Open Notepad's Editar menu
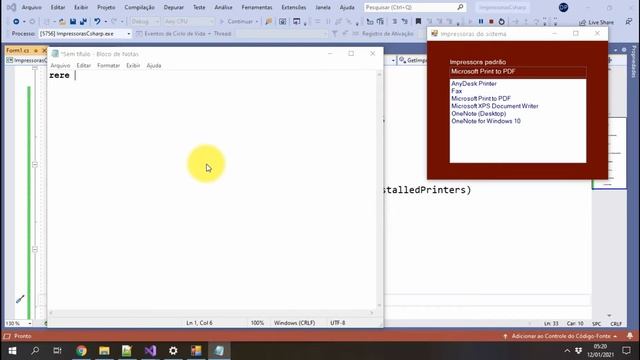The height and width of the screenshot is (360, 640). (84, 65)
